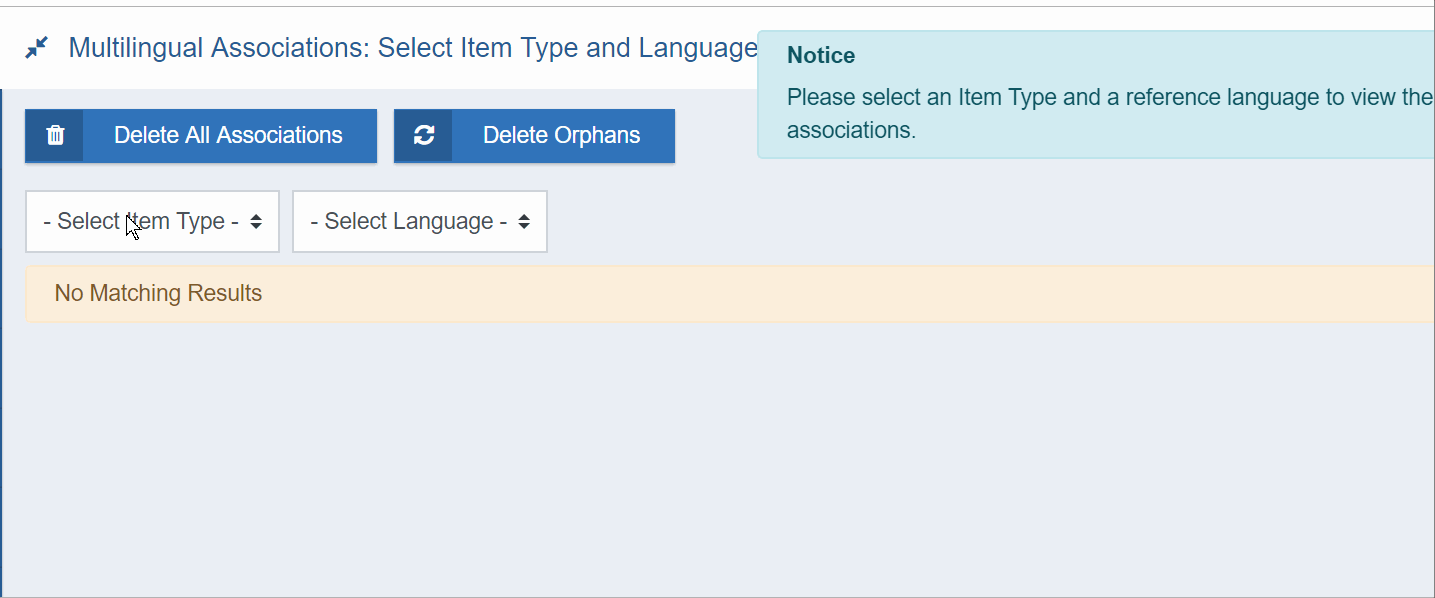Click the compress arrows icon beside the title
1435x598 pixels.
coord(37,47)
